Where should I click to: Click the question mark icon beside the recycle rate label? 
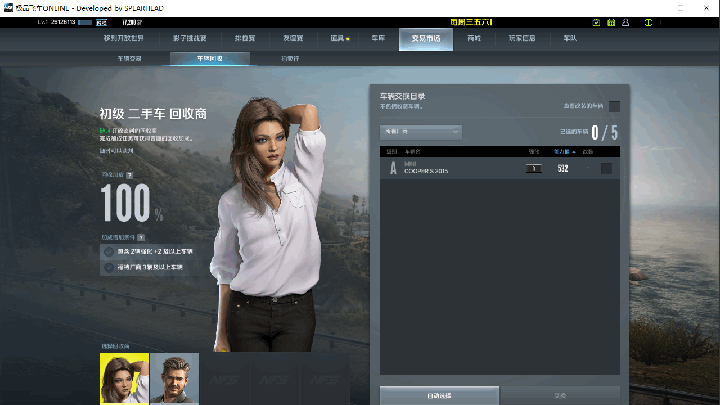coord(130,175)
